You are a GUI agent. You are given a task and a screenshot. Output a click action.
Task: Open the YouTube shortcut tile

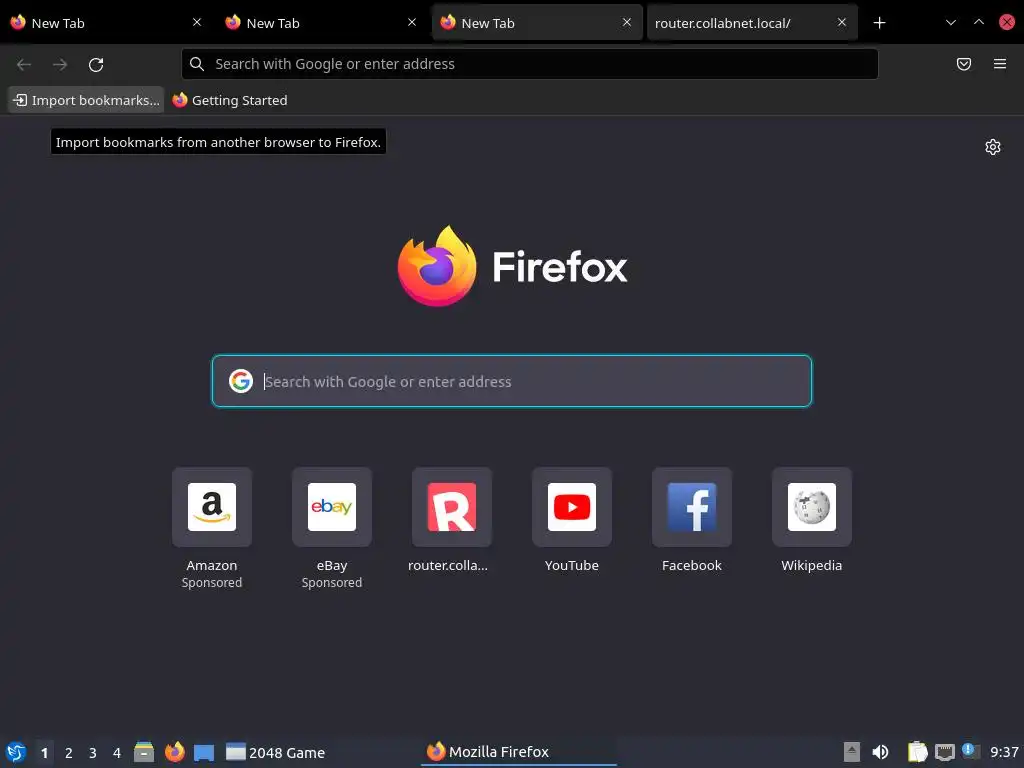[x=571, y=507]
